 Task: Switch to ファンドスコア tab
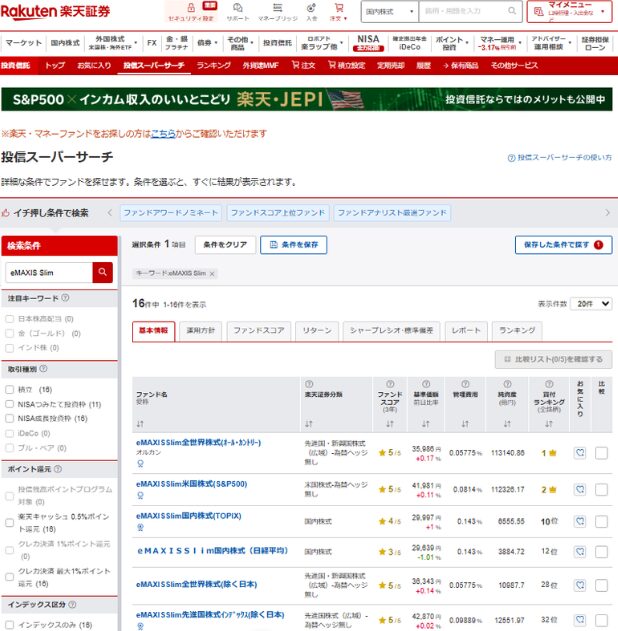tap(259, 331)
